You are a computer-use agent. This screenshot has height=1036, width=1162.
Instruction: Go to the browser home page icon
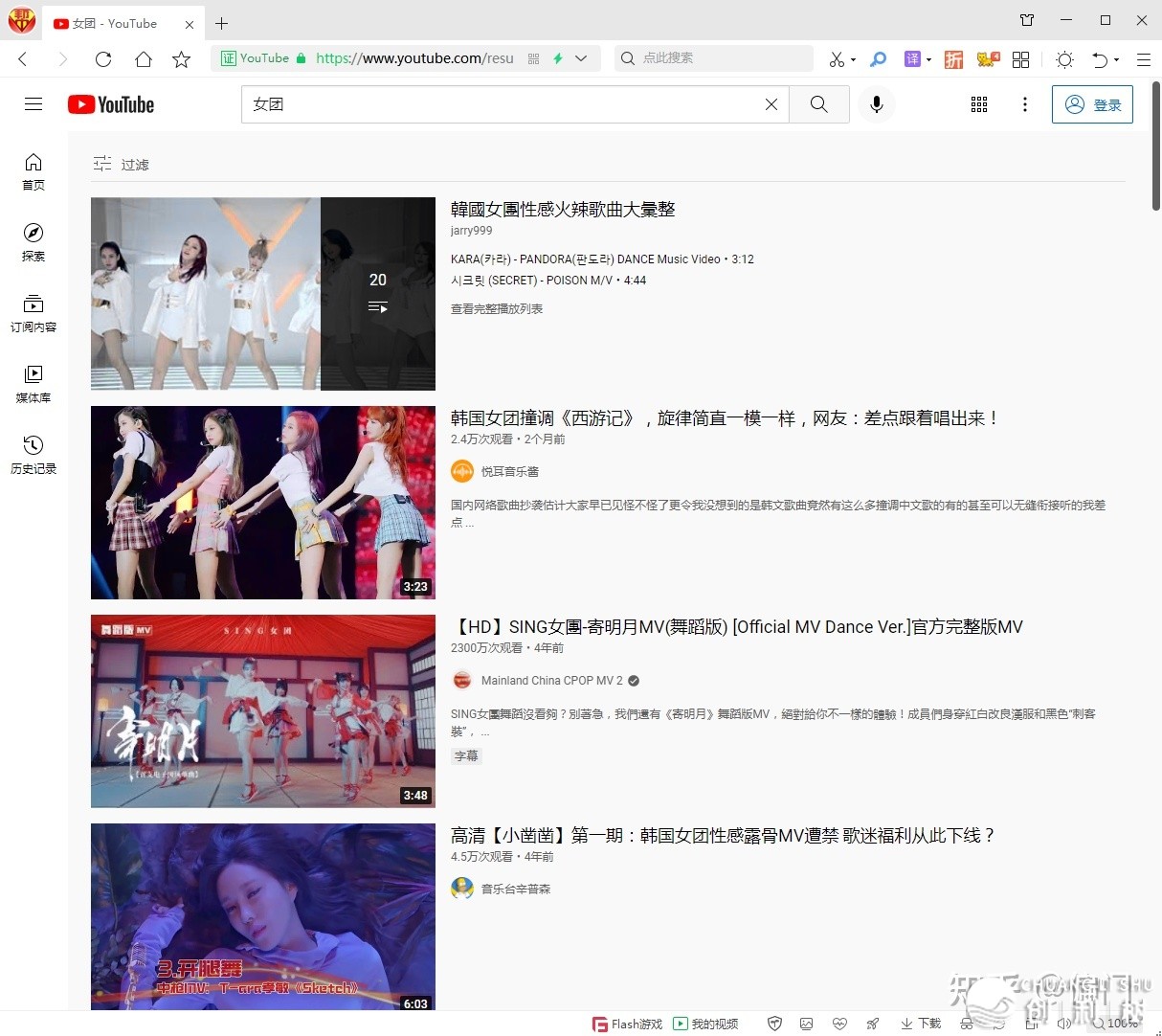click(x=143, y=59)
